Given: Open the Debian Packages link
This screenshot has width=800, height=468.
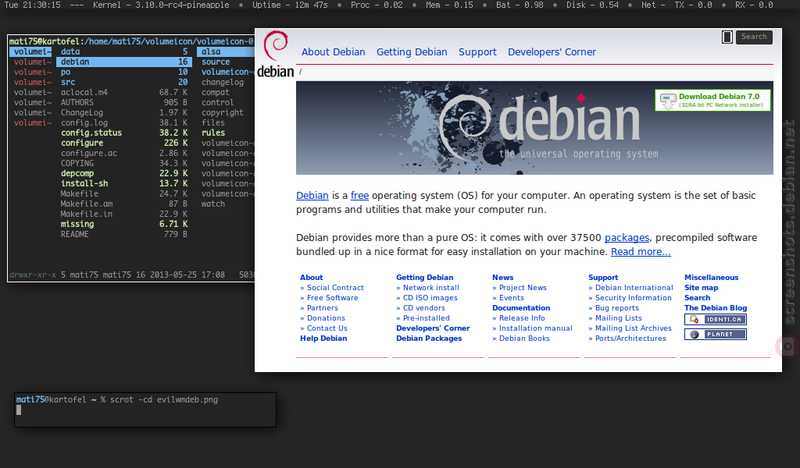Looking at the screenshot, I should (x=429, y=338).
